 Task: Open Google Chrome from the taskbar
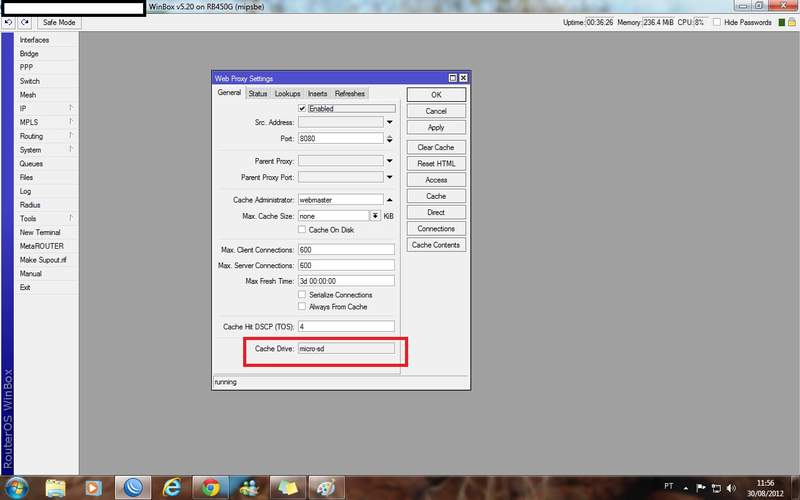click(210, 488)
